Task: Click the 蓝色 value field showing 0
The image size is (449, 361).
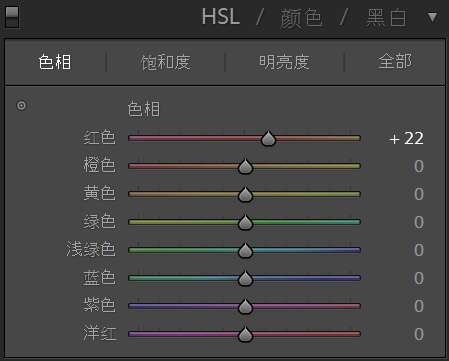Action: click(x=419, y=278)
